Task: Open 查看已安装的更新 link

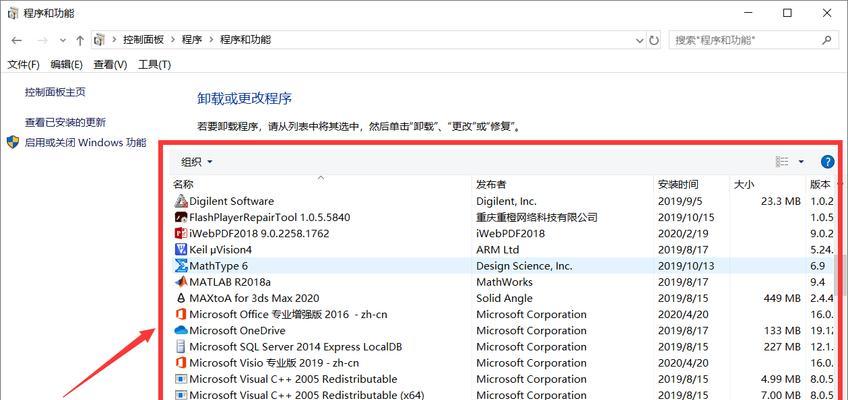Action: [x=65, y=122]
